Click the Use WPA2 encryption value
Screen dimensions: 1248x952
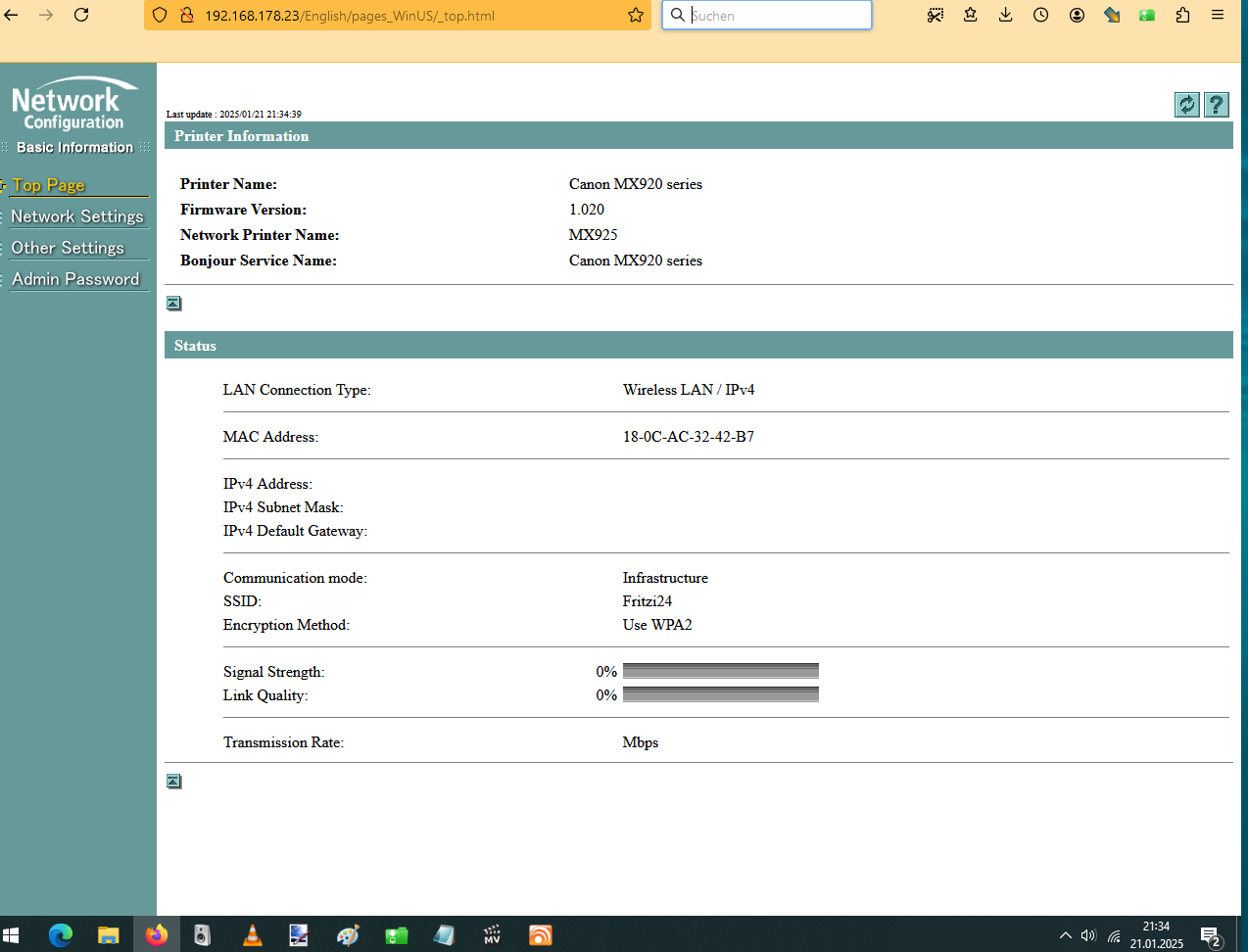[x=657, y=625]
